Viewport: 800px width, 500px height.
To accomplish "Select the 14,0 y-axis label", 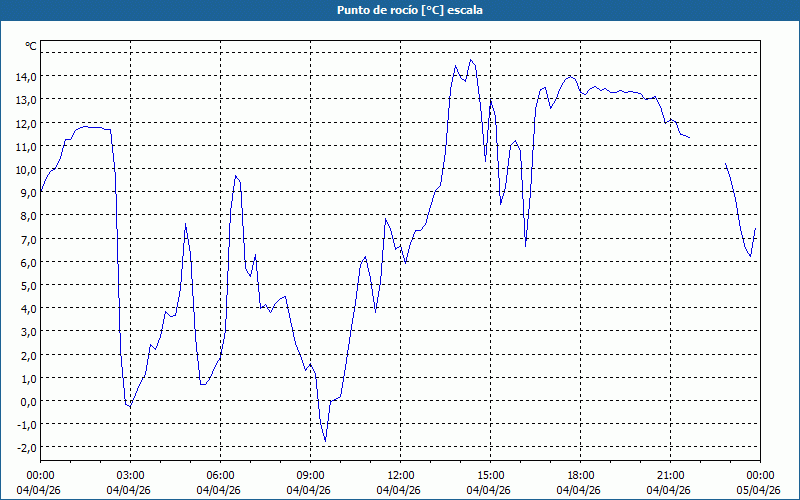I will (x=25, y=76).
